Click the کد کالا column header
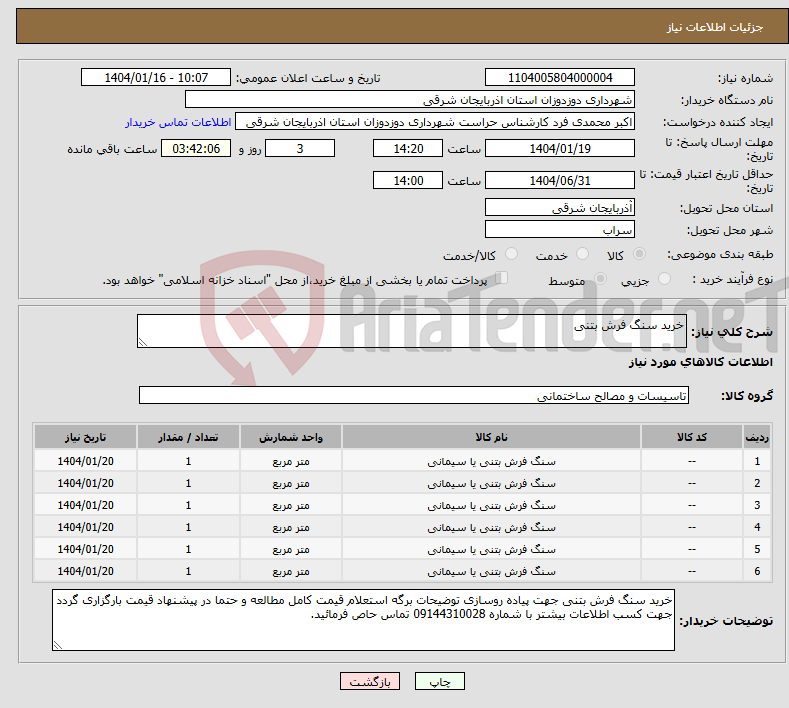 [x=691, y=437]
